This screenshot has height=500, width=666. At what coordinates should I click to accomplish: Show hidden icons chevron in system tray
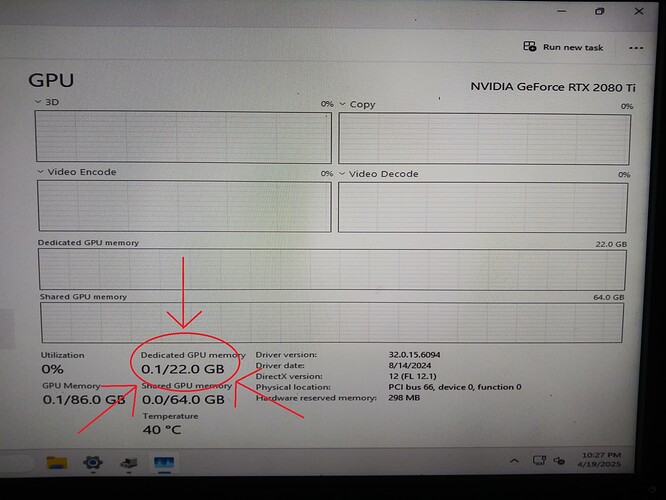[x=514, y=460]
